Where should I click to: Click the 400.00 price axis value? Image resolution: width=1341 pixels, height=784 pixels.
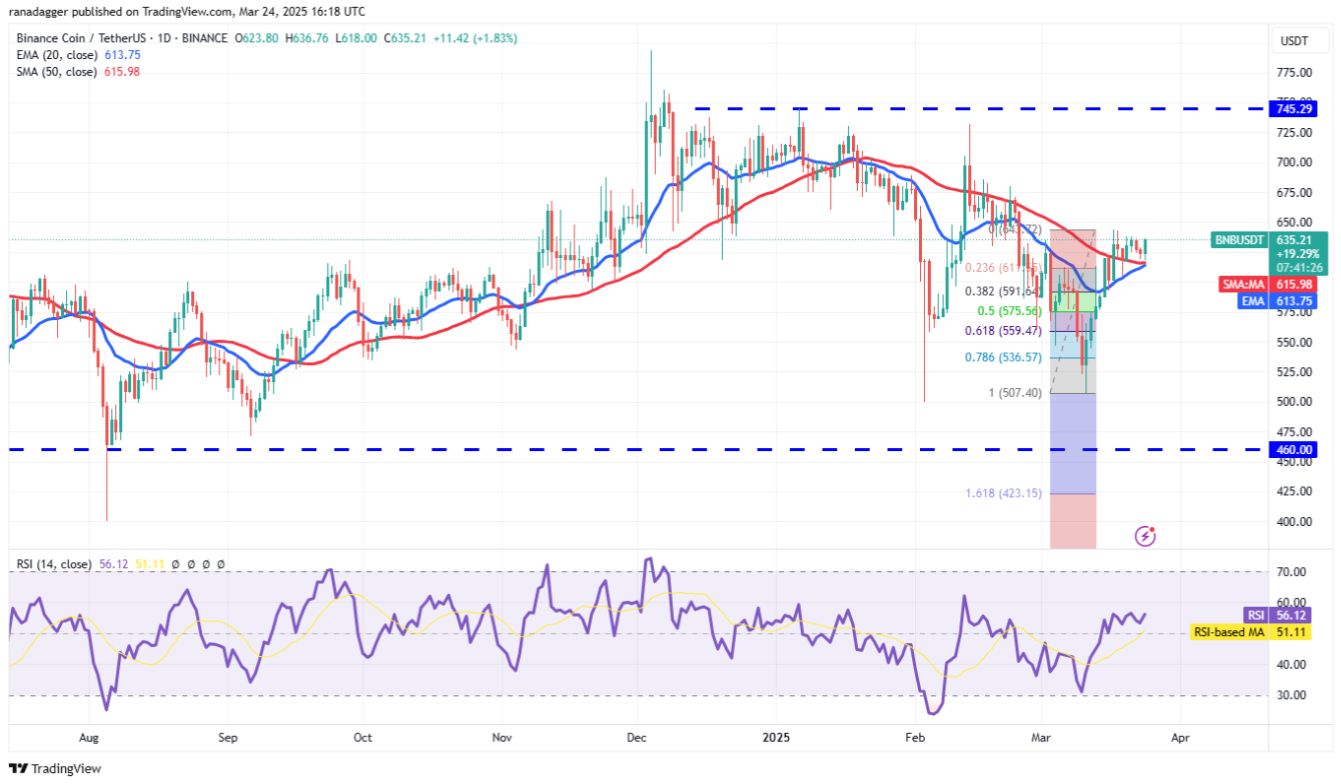[x=1295, y=522]
